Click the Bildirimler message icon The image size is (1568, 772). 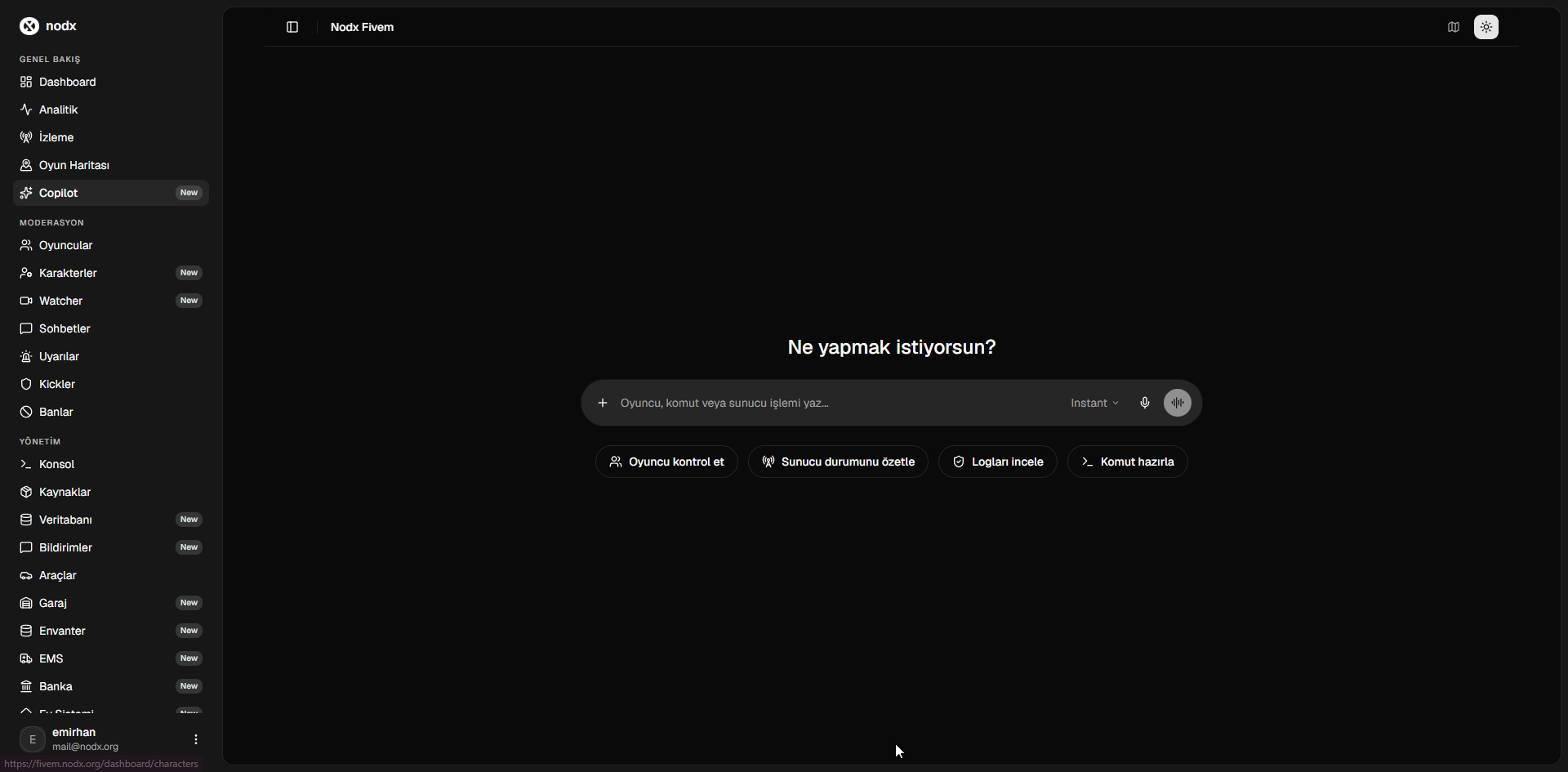coord(26,547)
